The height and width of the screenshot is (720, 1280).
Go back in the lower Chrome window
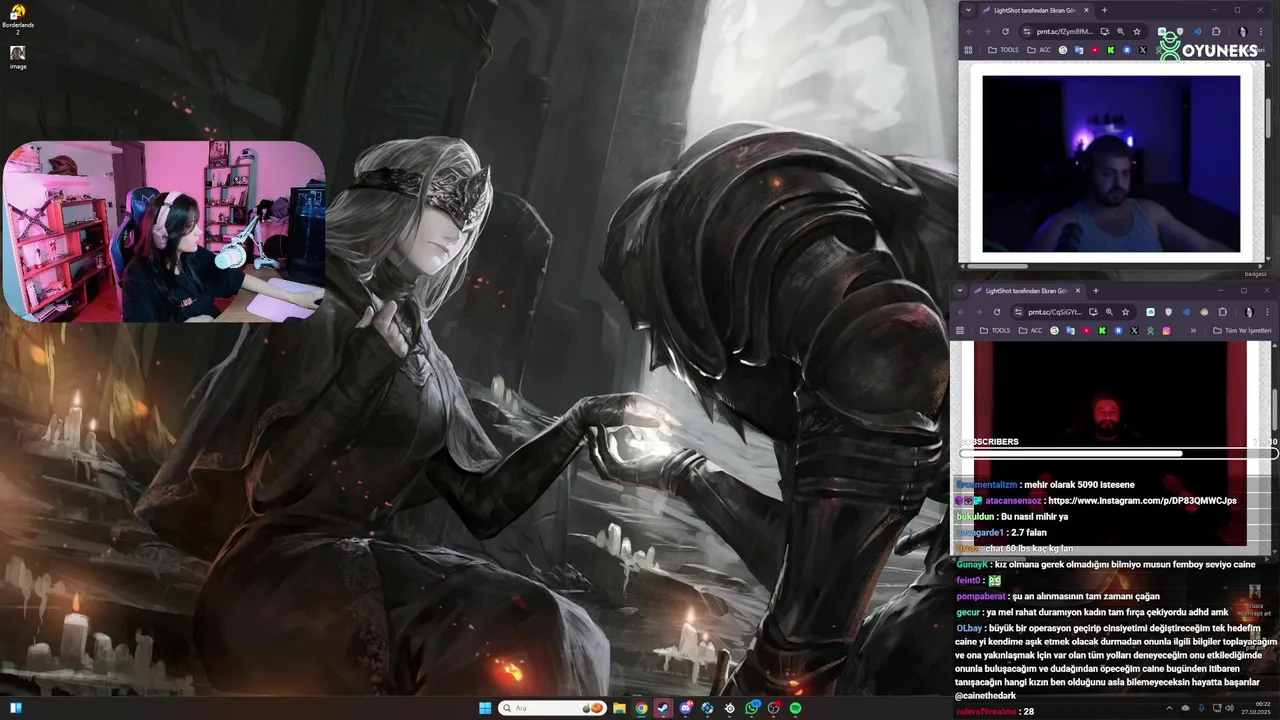pos(961,312)
